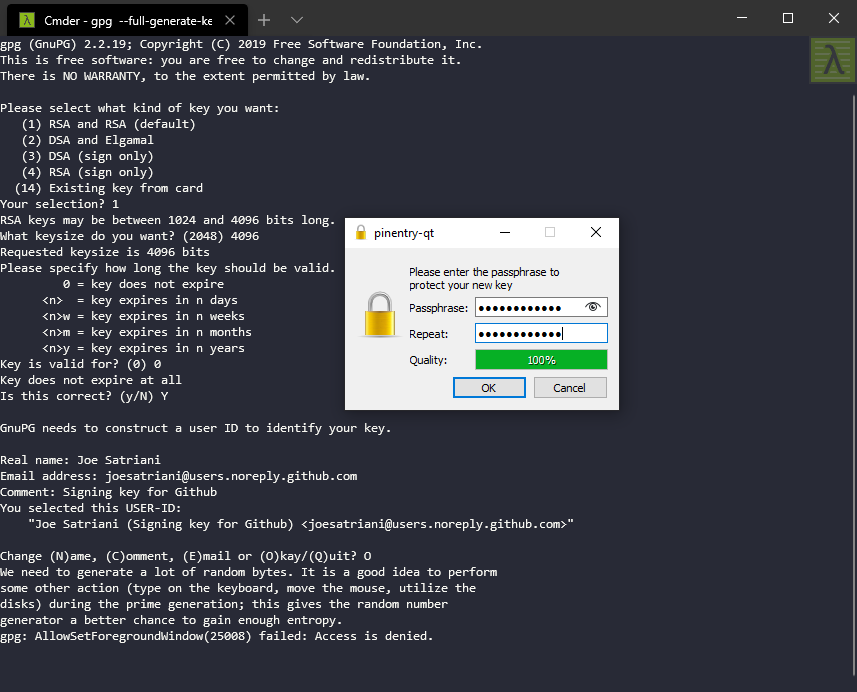Click '(1) RSA and RSA (default)' option text
This screenshot has width=857, height=692.
coord(108,124)
